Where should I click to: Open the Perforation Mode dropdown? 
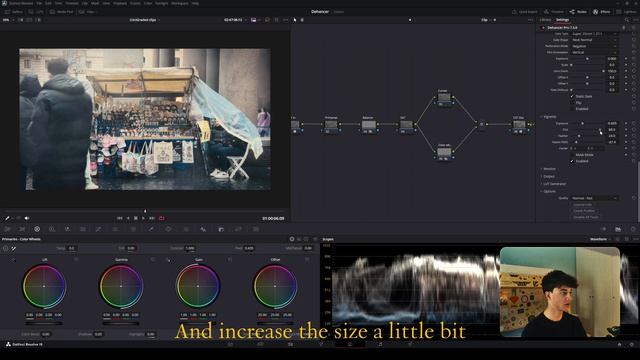point(594,46)
